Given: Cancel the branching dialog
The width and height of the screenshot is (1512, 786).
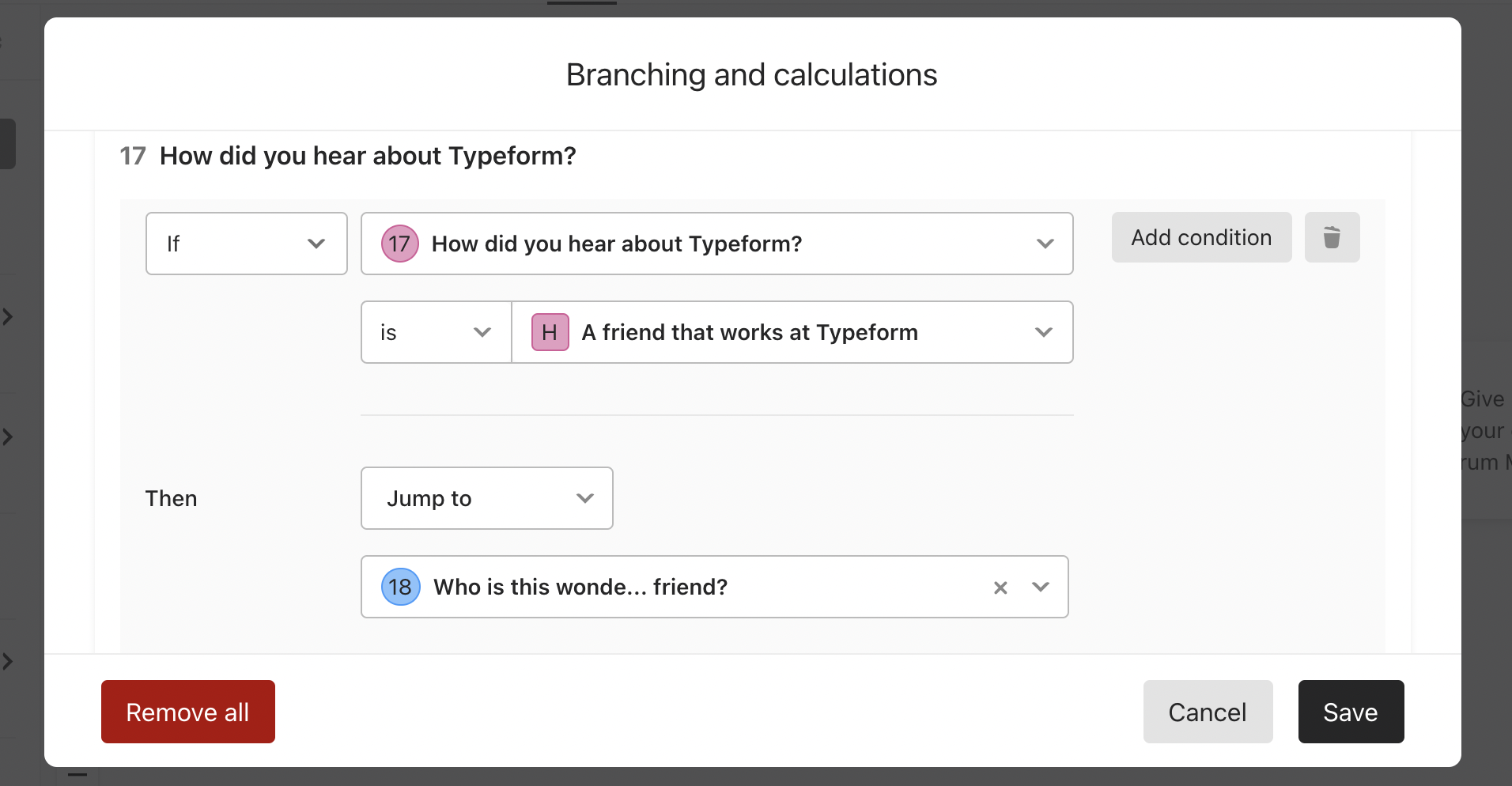Looking at the screenshot, I should pos(1208,712).
